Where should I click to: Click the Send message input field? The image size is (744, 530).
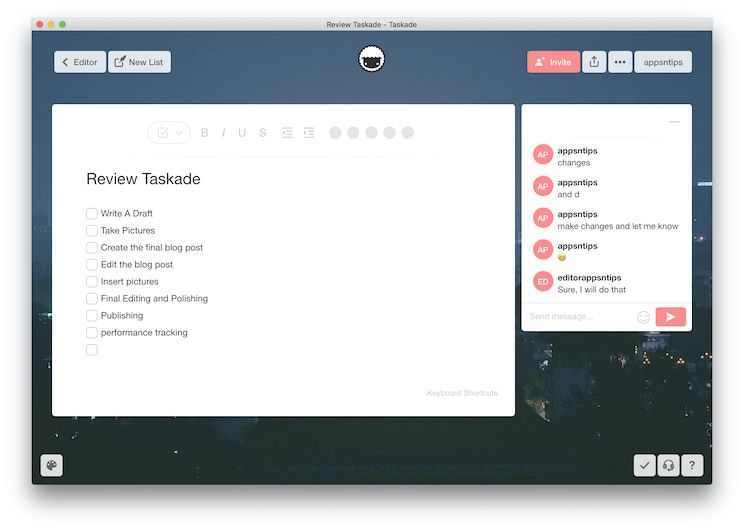(578, 317)
